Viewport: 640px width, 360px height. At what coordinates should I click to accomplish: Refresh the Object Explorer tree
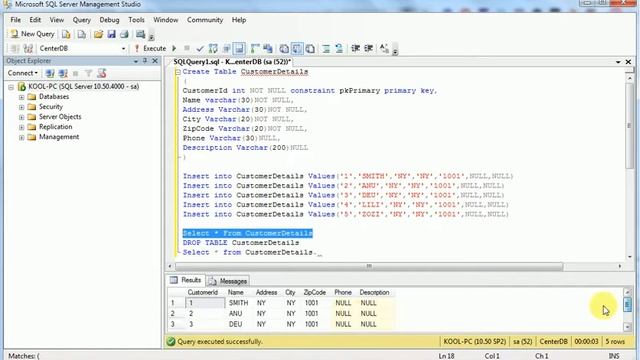click(102, 73)
